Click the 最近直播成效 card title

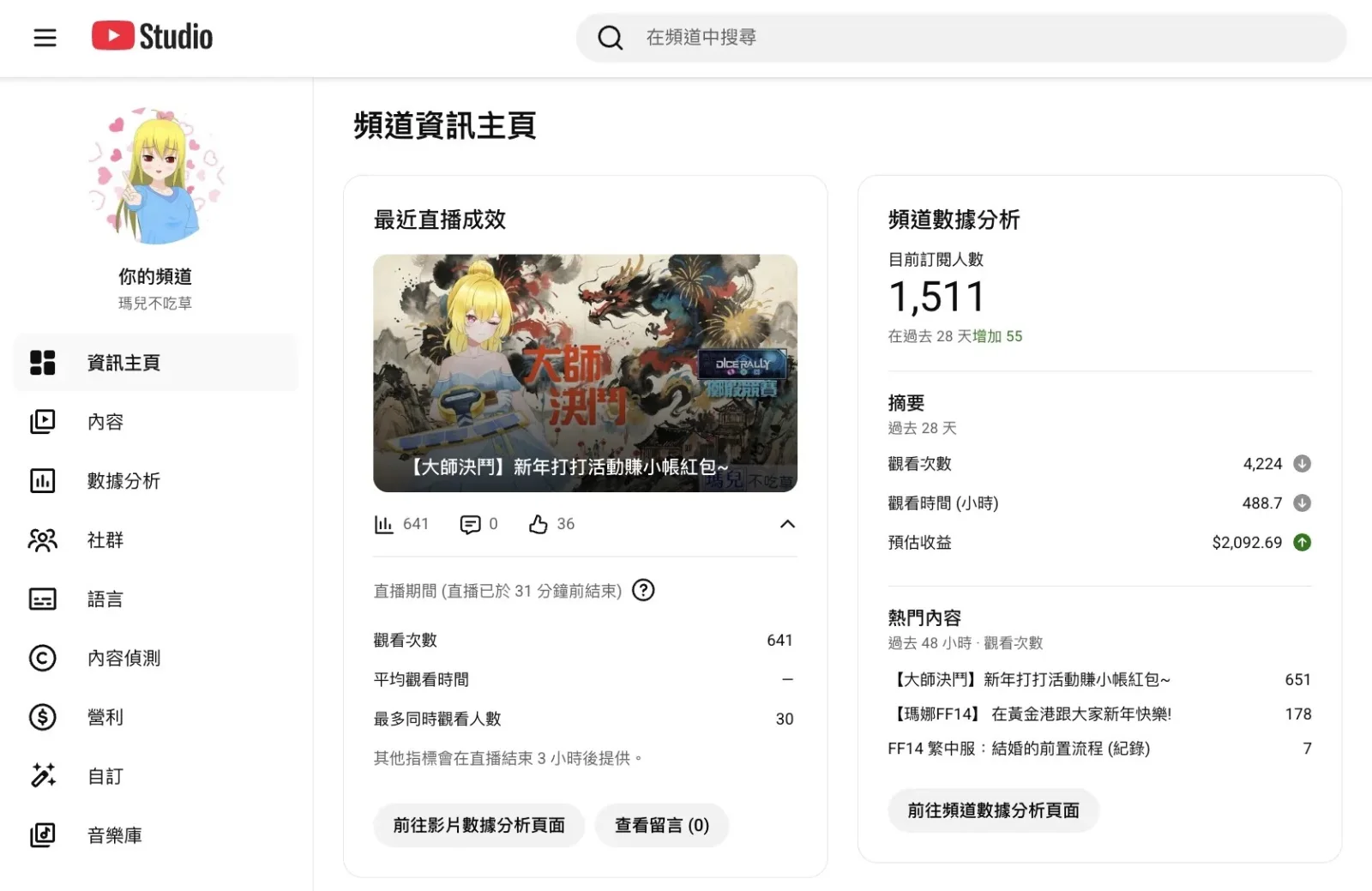click(x=440, y=220)
